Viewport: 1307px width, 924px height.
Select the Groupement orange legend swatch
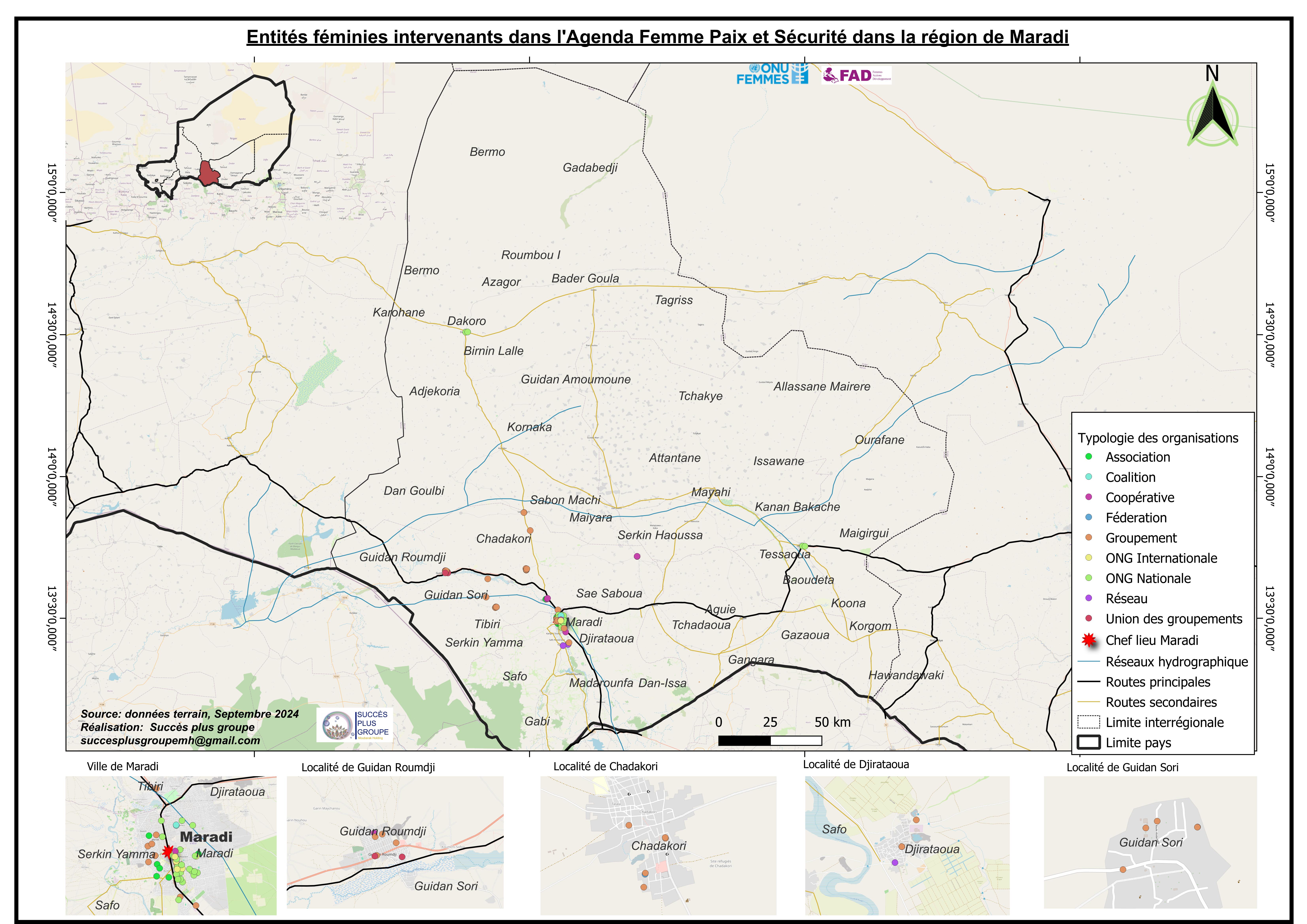[x=1088, y=537]
